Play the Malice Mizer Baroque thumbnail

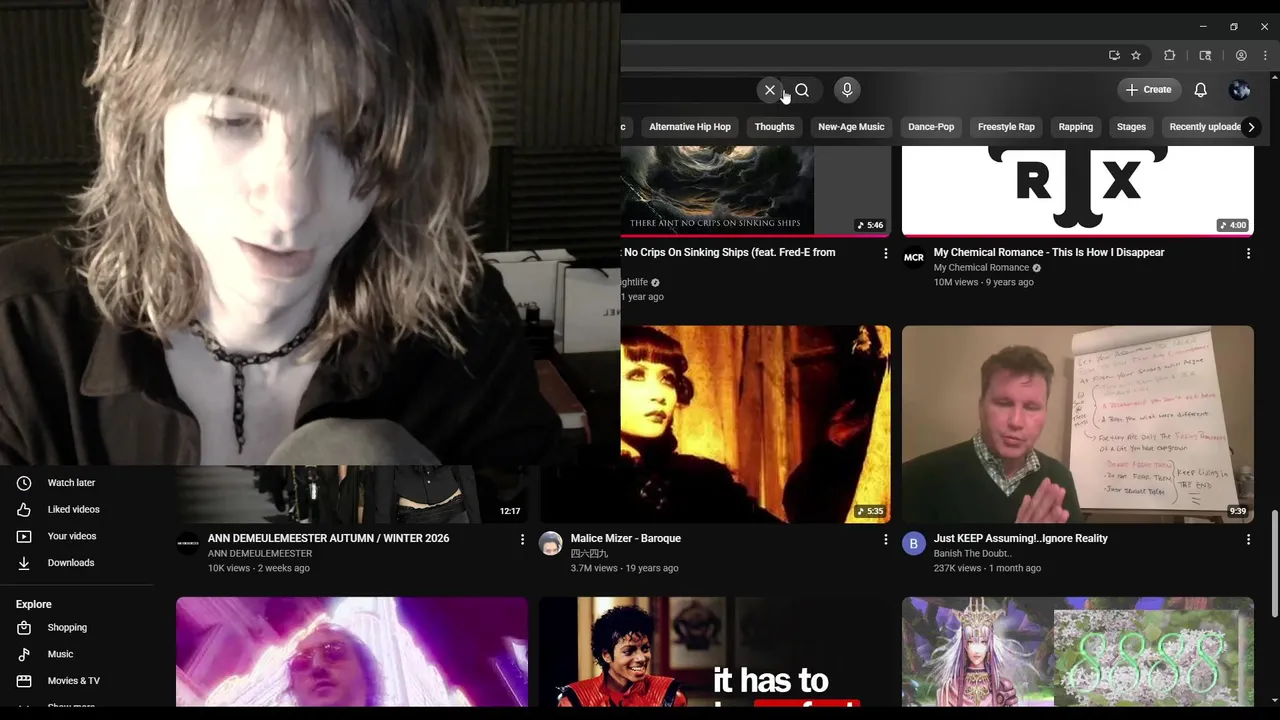tap(755, 424)
